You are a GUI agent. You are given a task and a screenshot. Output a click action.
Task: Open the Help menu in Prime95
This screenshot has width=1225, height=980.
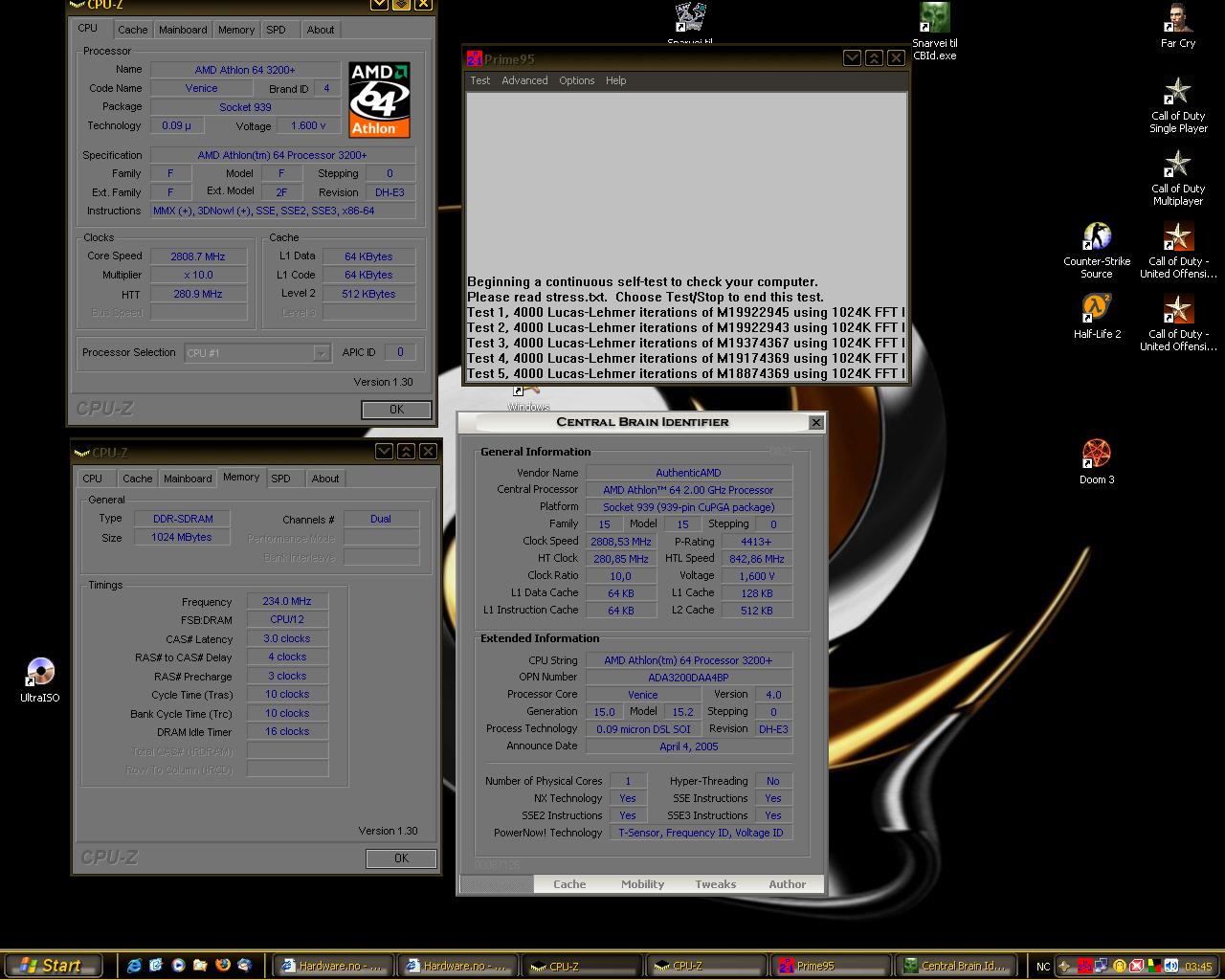pyautogui.click(x=616, y=80)
